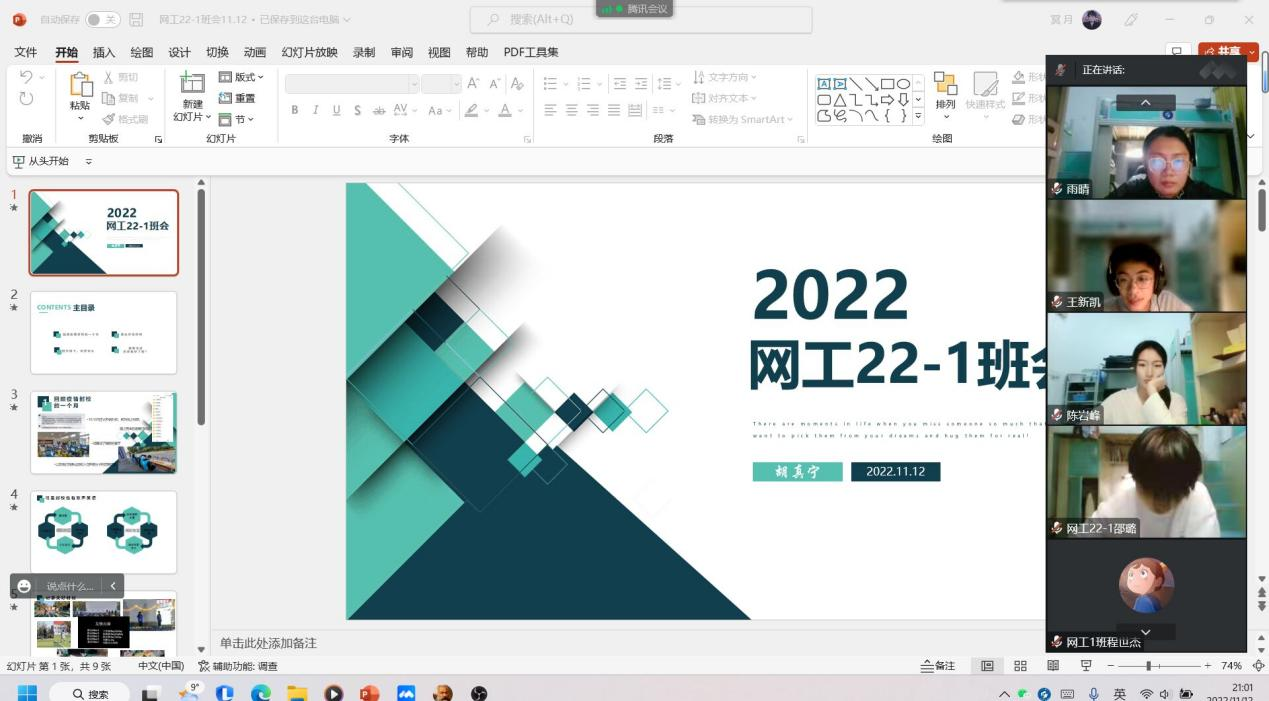Select the Arrange (排列) icon

945,84
